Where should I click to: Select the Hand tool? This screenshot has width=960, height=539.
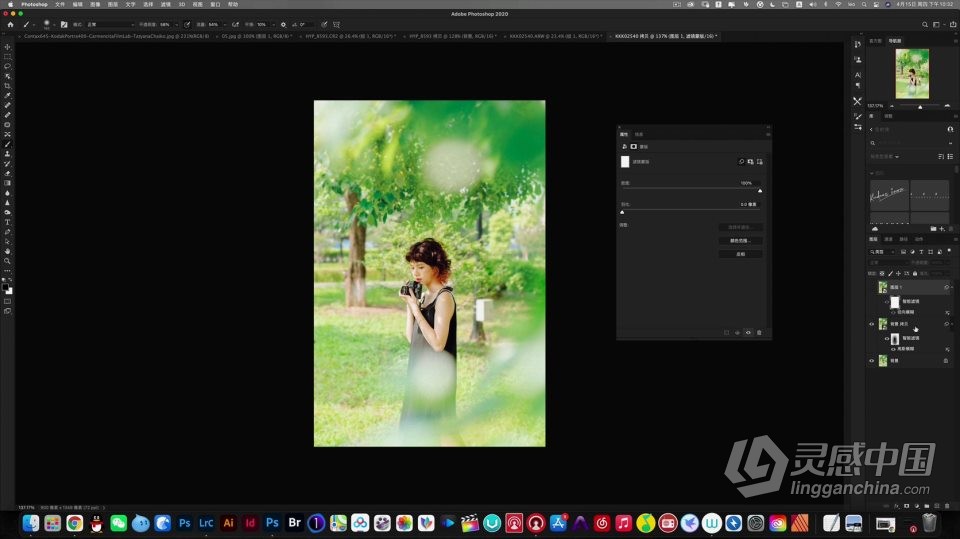(x=7, y=251)
